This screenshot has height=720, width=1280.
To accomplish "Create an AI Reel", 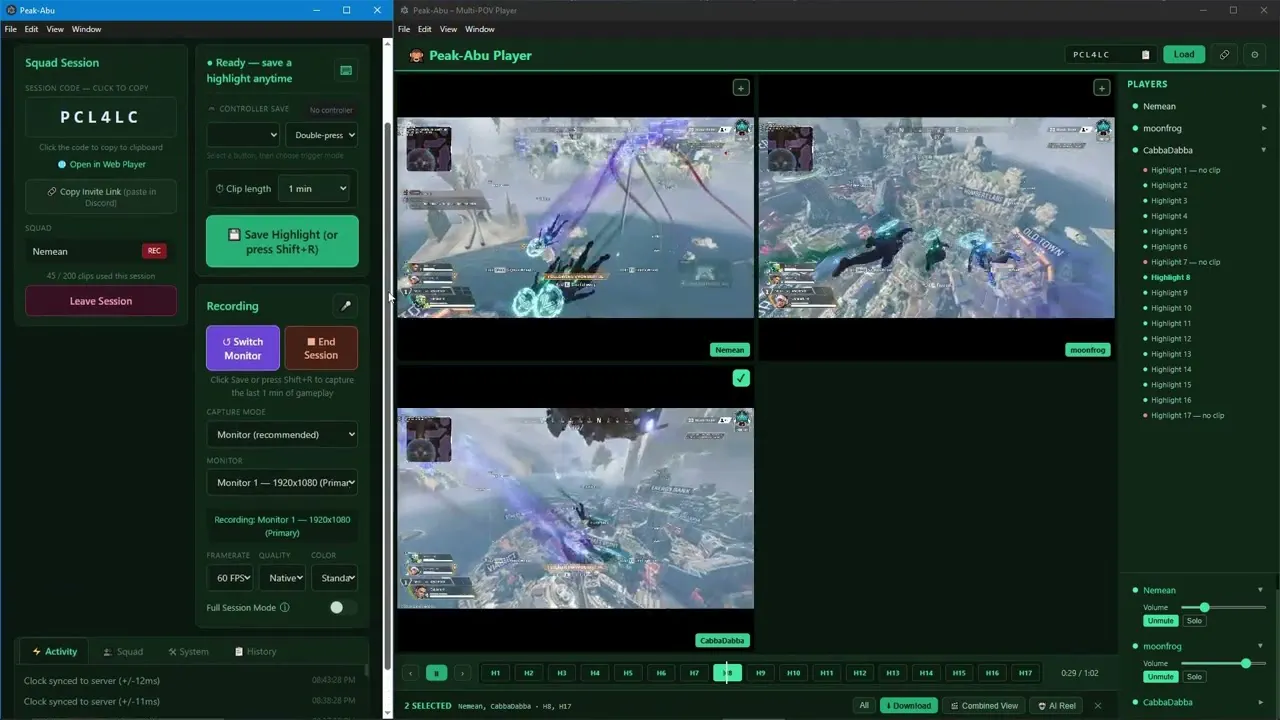I will 1056,706.
